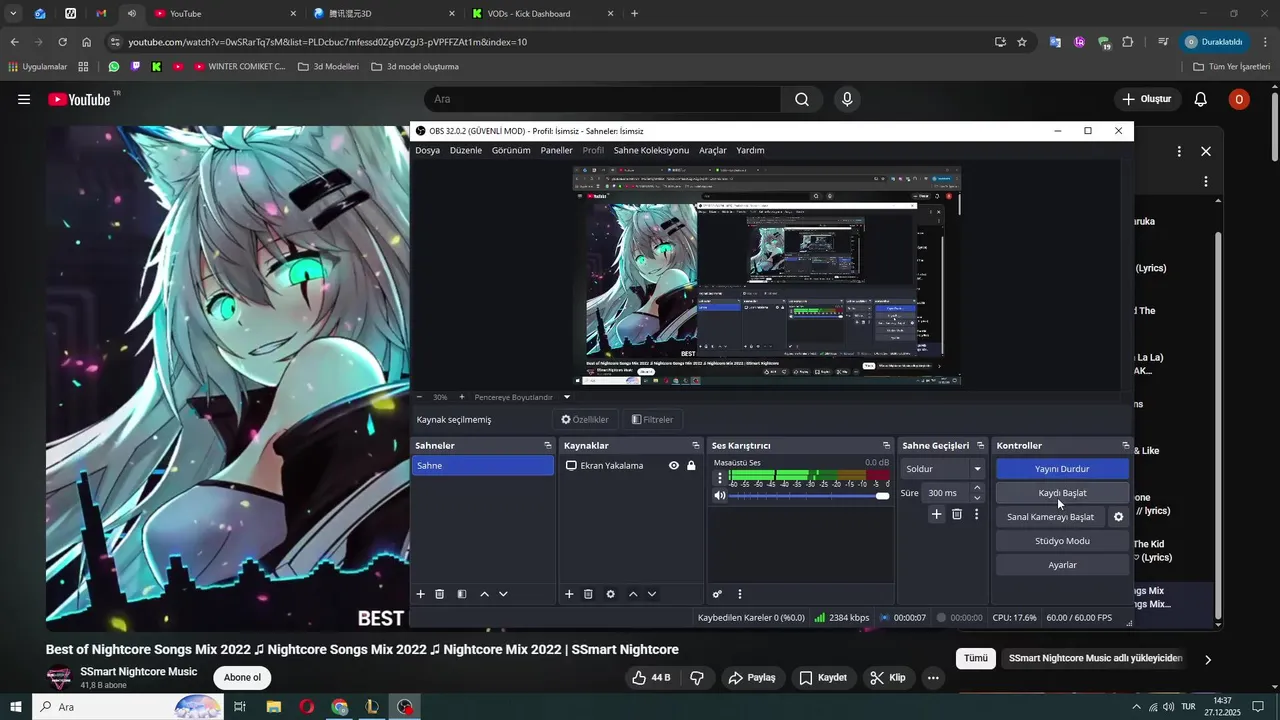Open virtual camera settings gear
Screen dimensions: 1280x720
point(1119,517)
